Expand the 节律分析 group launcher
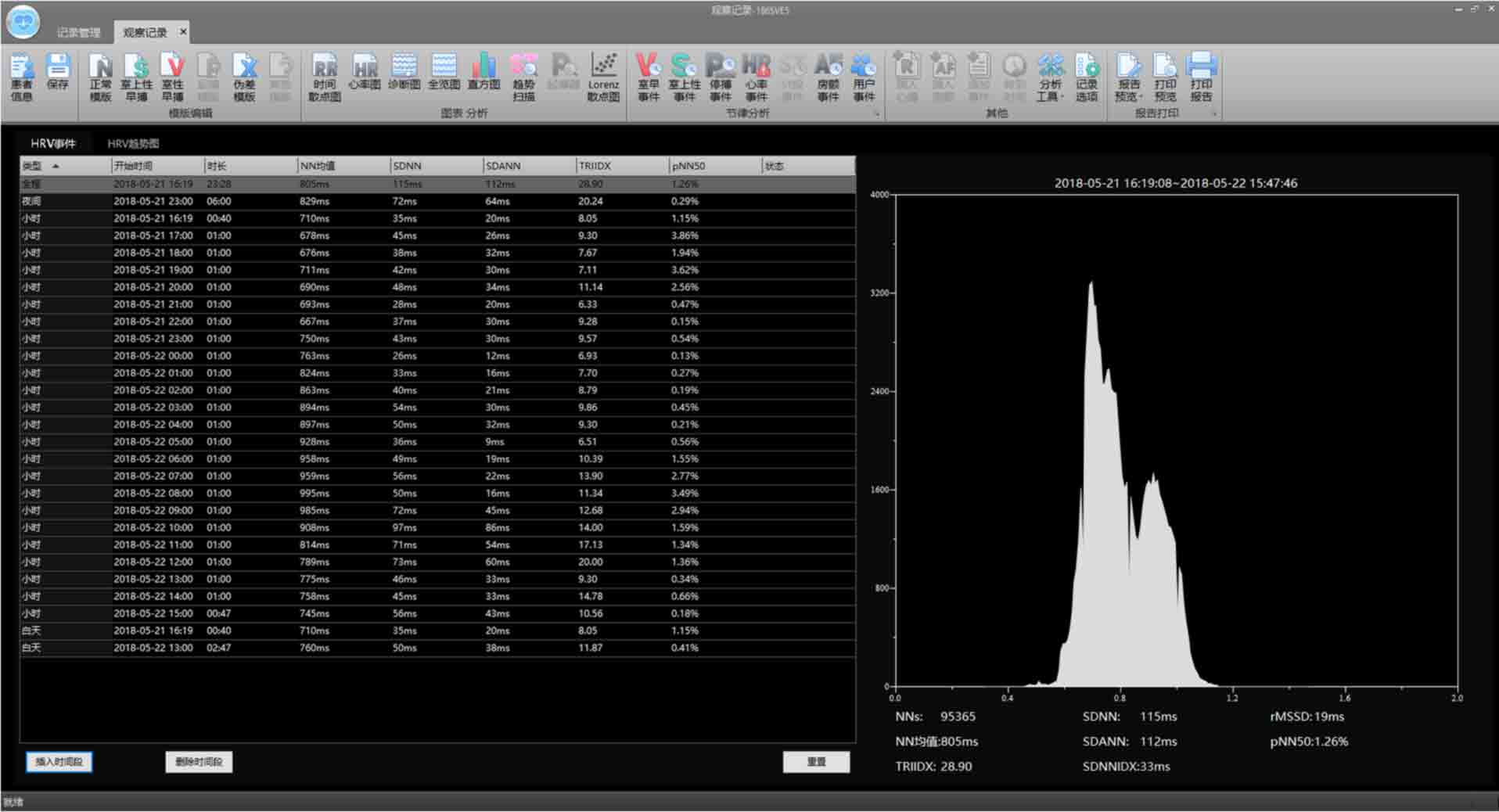 point(876,114)
